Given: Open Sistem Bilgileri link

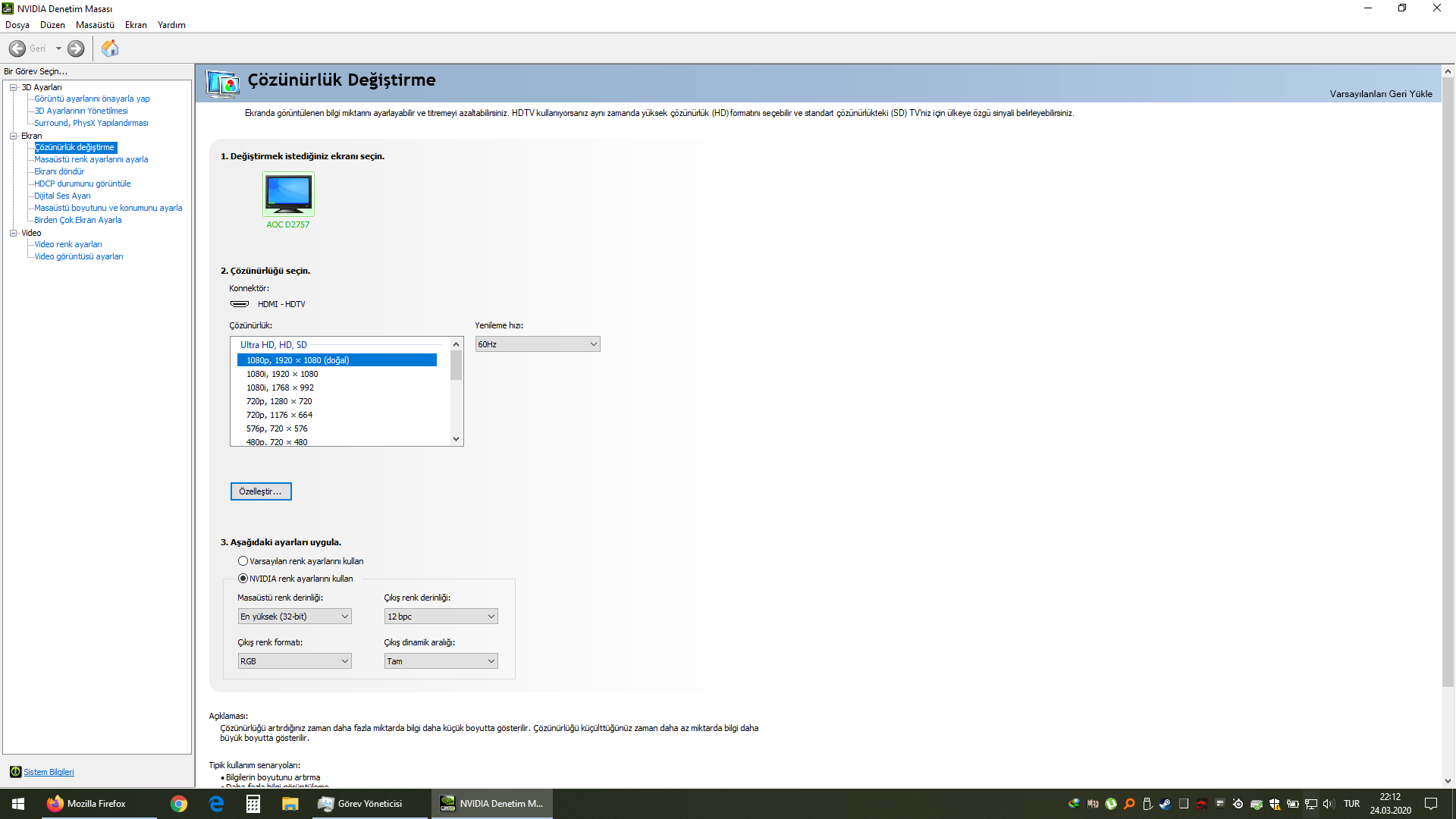Looking at the screenshot, I should 49,772.
